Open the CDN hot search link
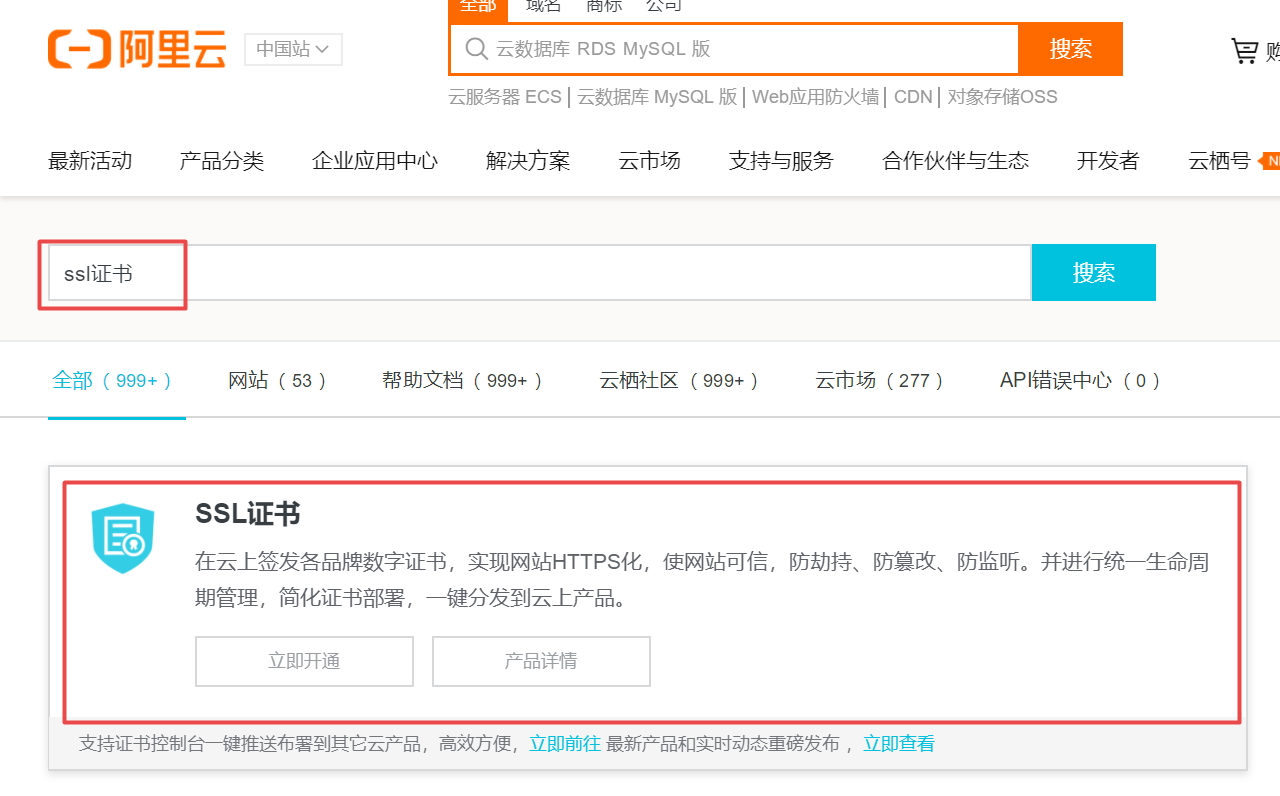Screen dimensions: 1280x796 point(913,97)
